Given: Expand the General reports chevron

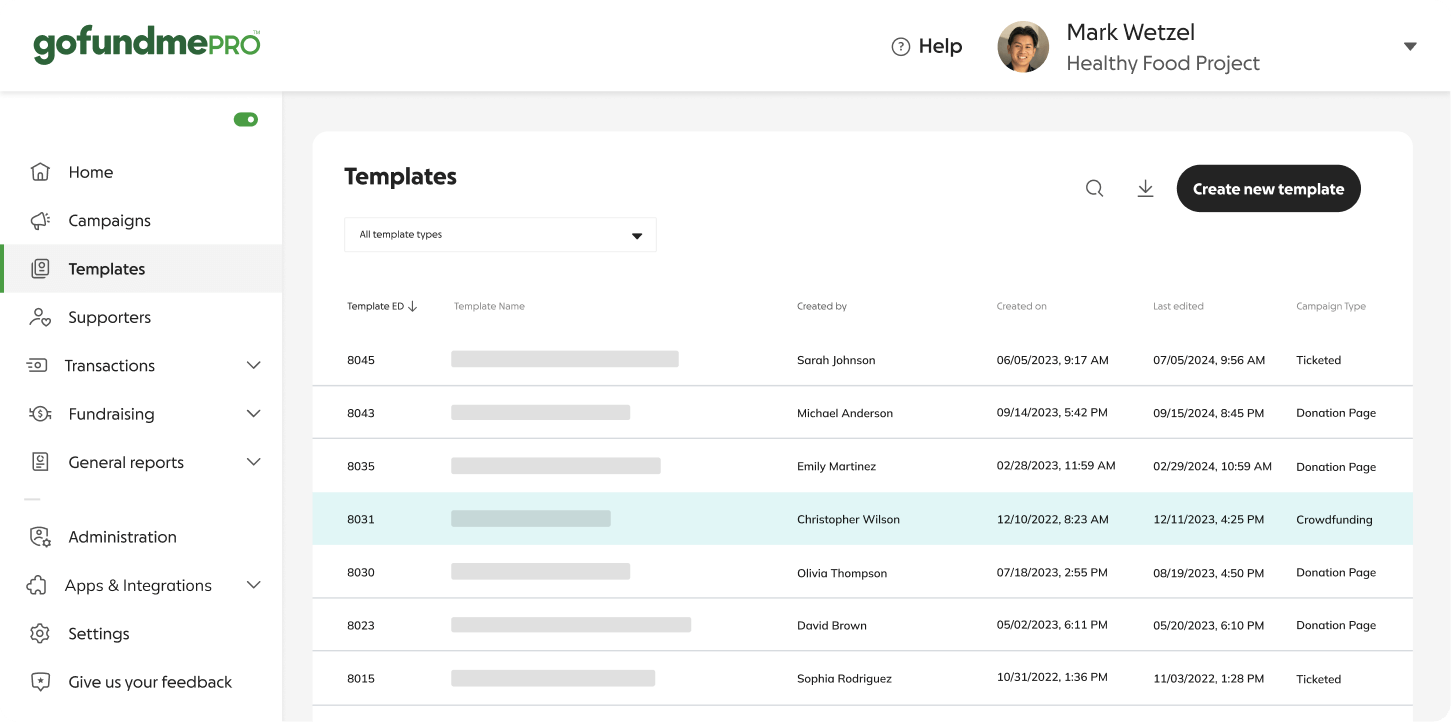Looking at the screenshot, I should click(x=254, y=462).
